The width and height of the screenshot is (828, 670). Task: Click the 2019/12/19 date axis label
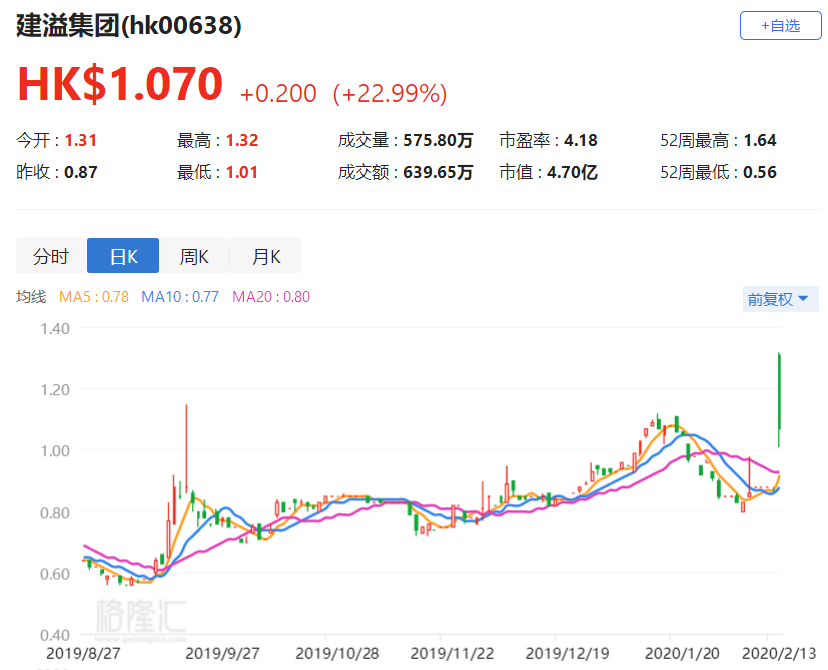[568, 654]
